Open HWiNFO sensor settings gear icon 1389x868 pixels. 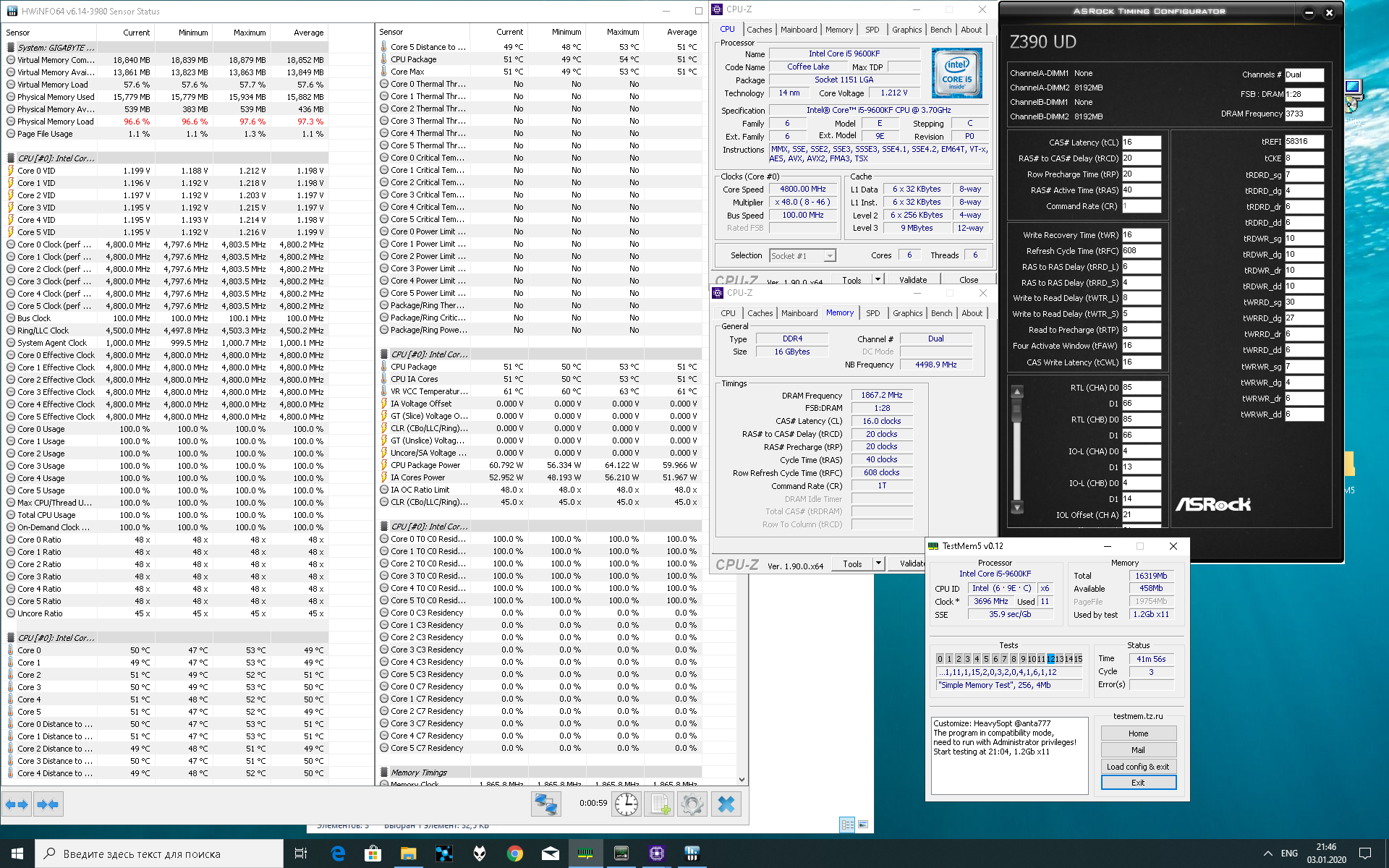coord(692,804)
